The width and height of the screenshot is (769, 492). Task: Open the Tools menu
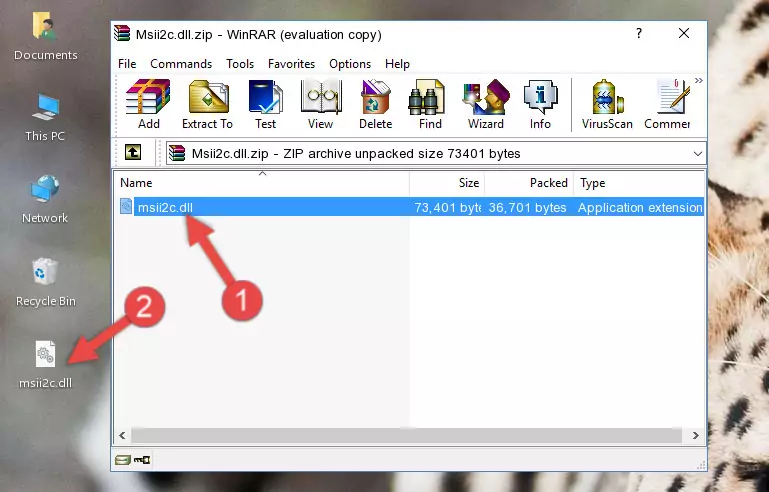pyautogui.click(x=240, y=64)
